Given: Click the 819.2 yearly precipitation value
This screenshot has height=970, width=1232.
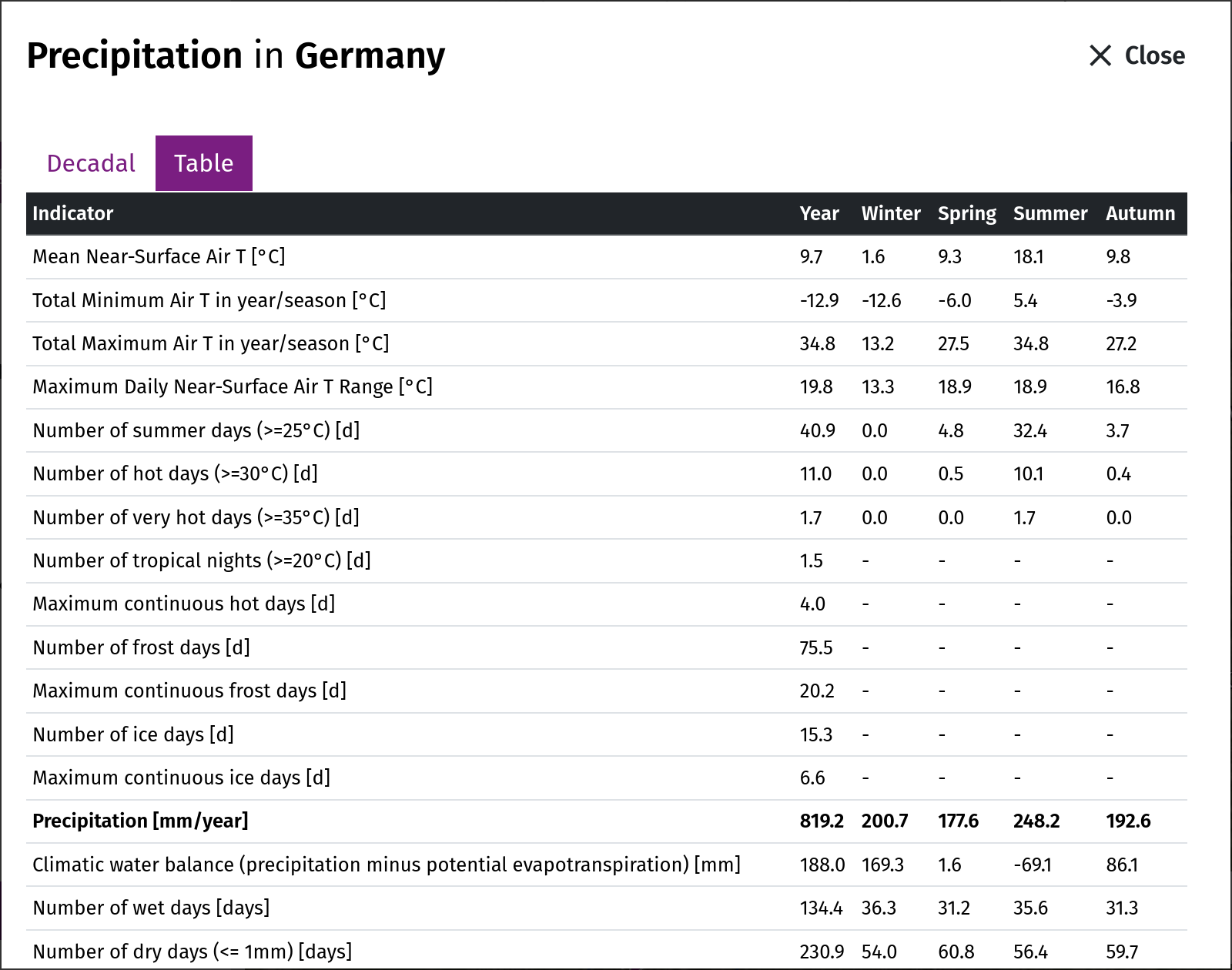Looking at the screenshot, I should 822,821.
